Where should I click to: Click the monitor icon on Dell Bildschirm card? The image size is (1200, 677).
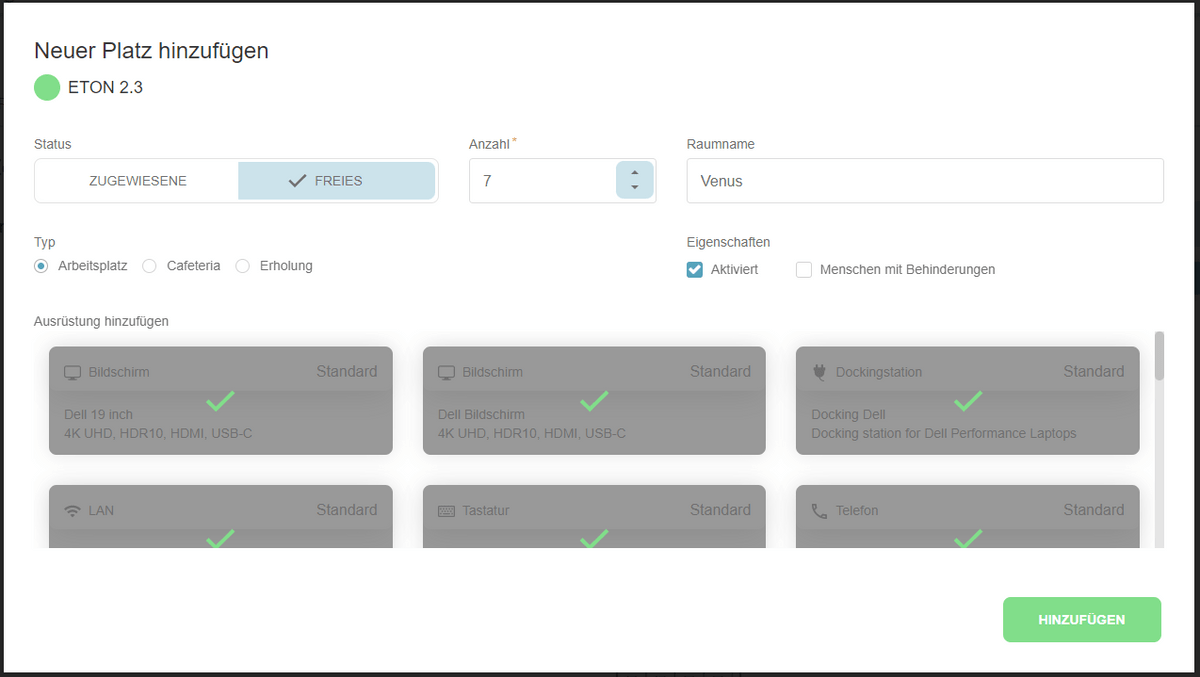(446, 372)
